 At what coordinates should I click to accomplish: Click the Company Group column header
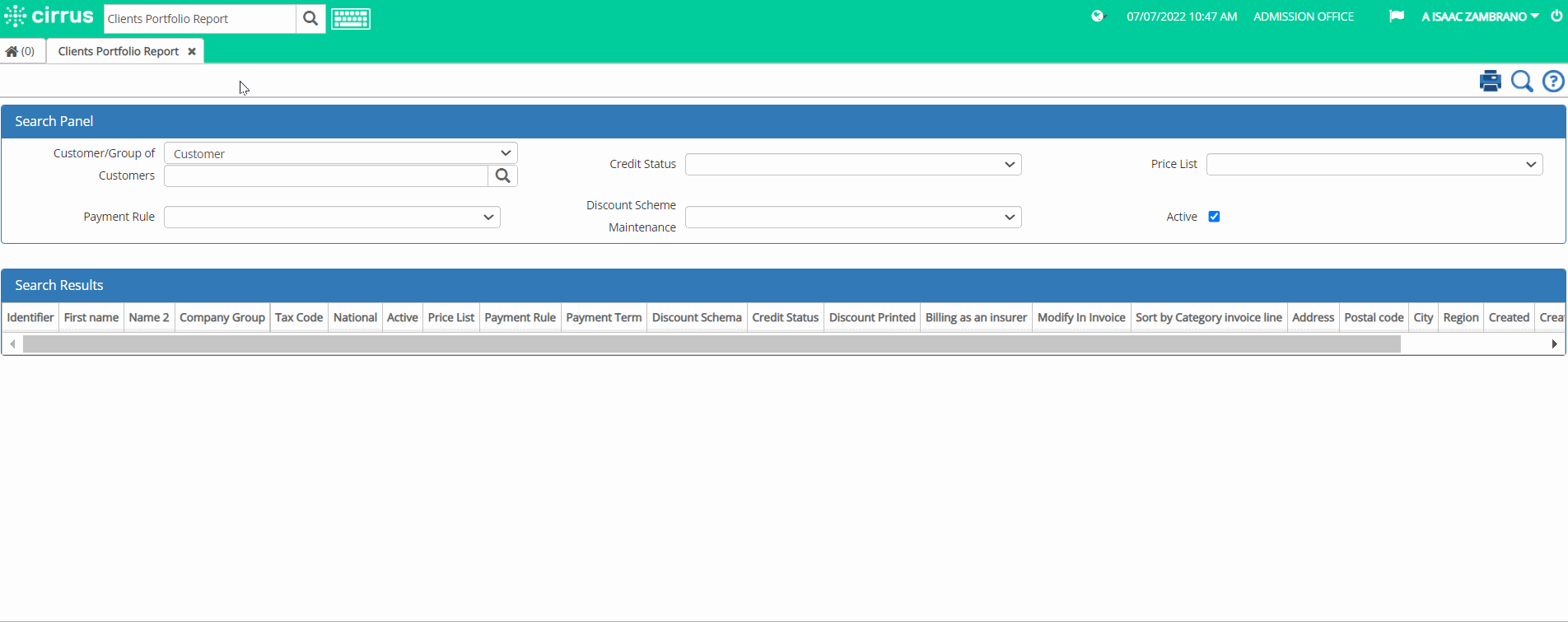[222, 317]
